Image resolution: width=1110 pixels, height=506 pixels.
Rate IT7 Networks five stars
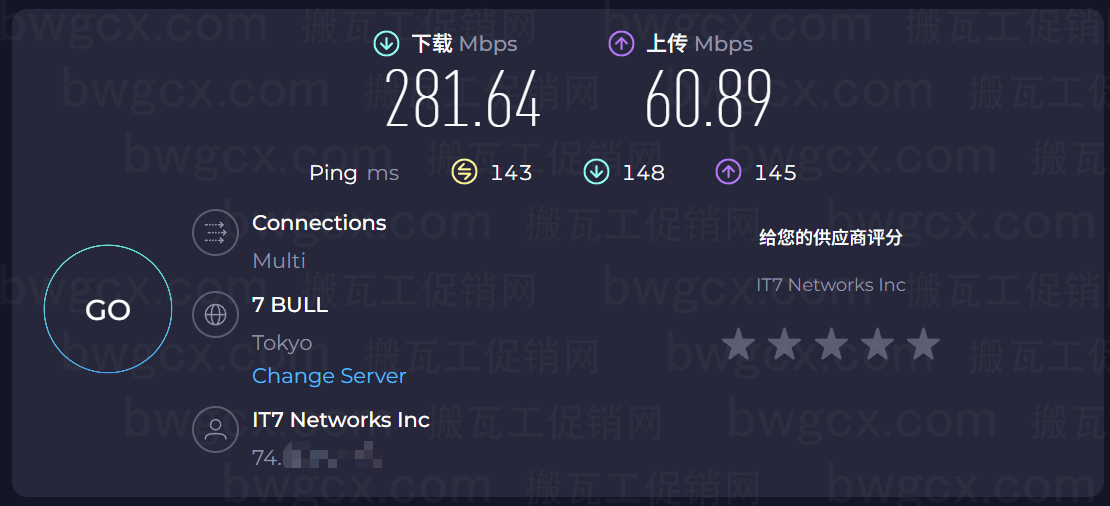(x=923, y=344)
